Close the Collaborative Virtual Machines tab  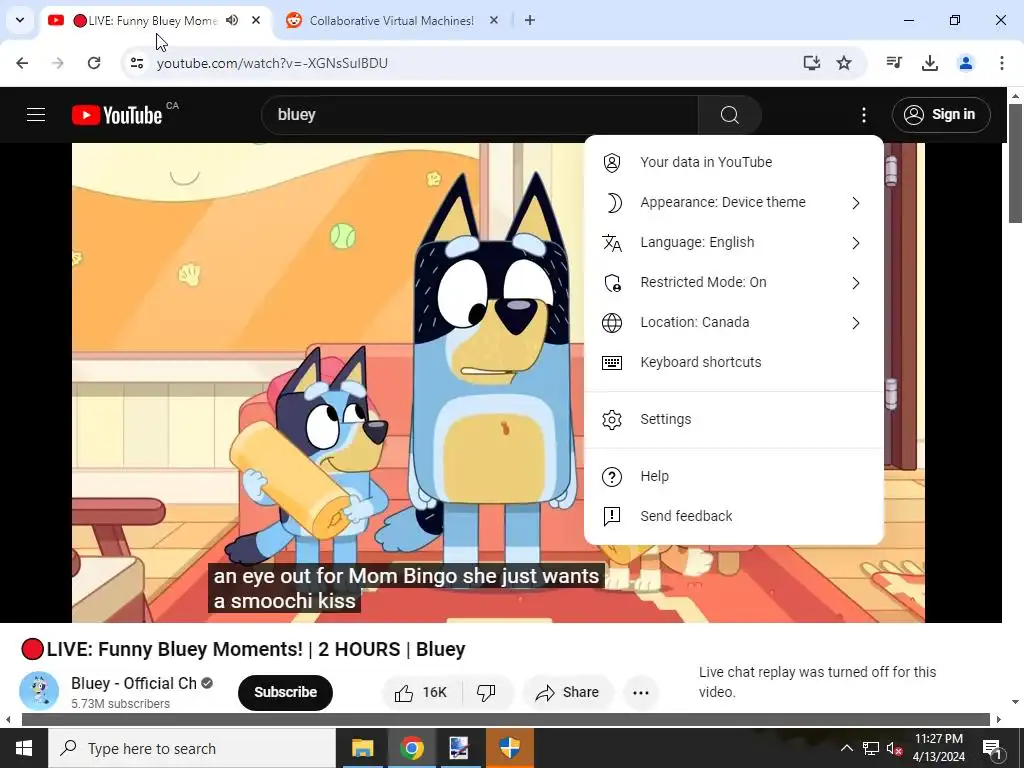pos(494,20)
